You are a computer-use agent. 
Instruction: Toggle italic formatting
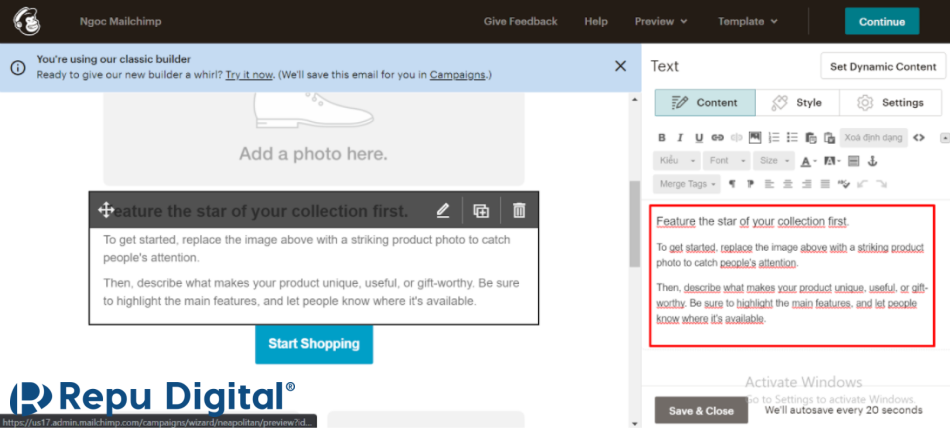[680, 138]
